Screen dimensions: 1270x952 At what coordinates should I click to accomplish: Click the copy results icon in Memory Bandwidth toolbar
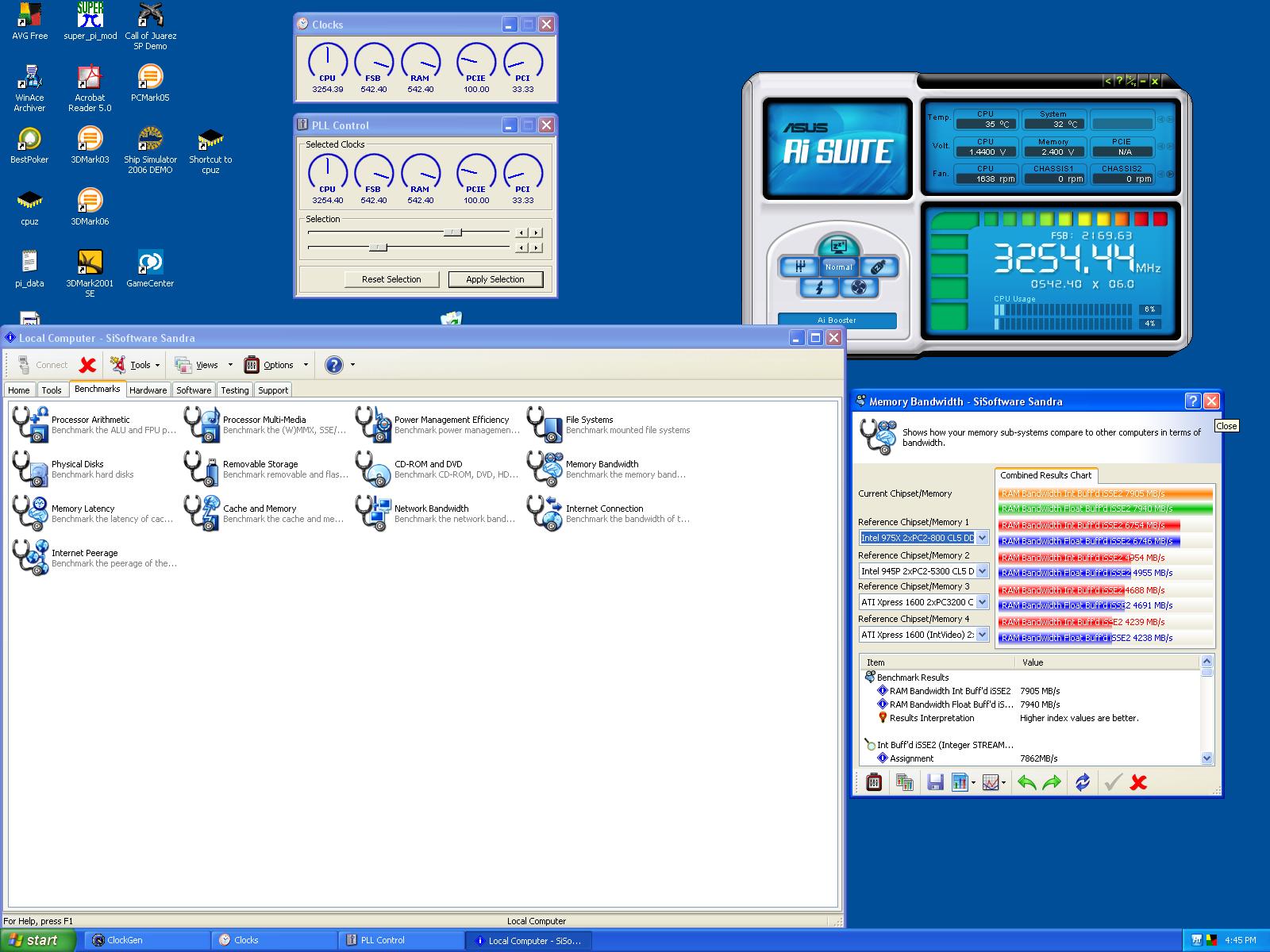tap(904, 782)
